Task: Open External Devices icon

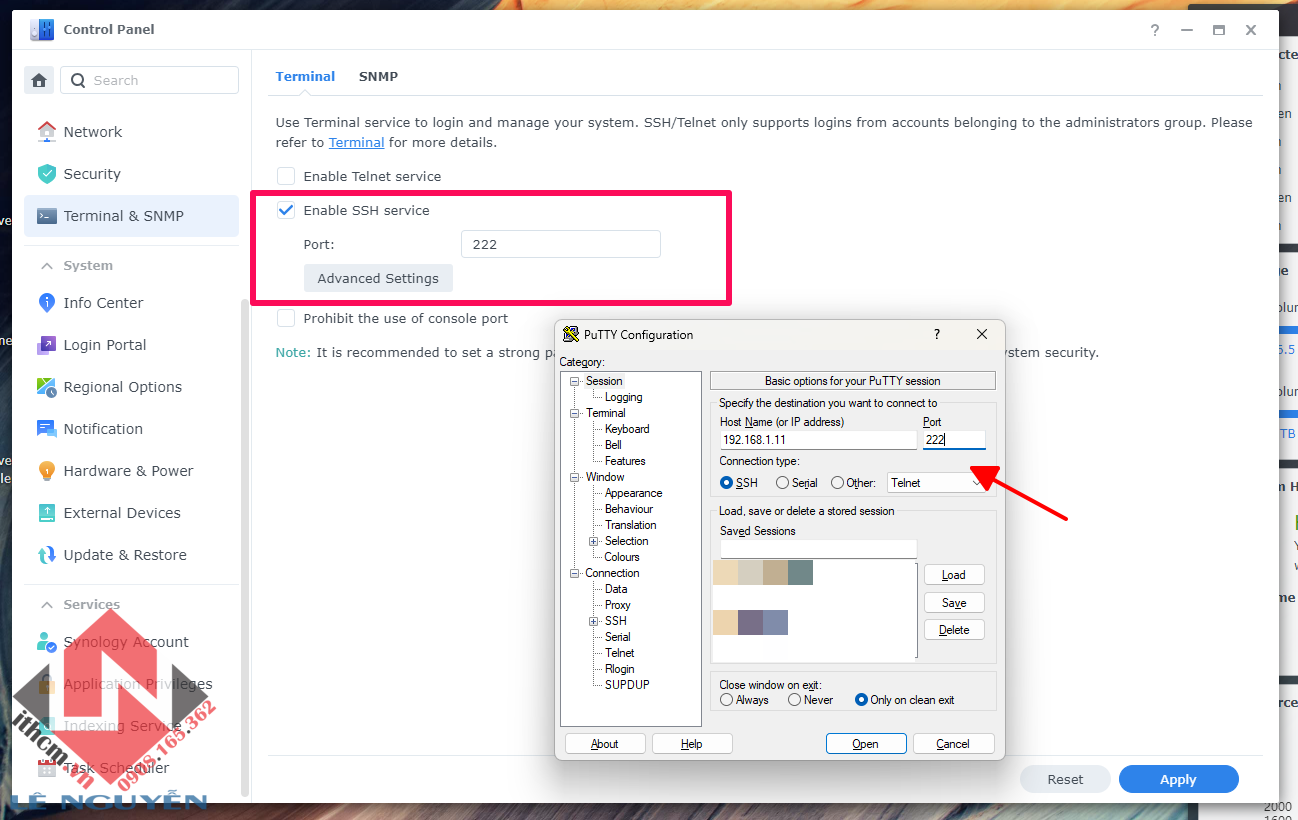Action: pyautogui.click(x=47, y=513)
